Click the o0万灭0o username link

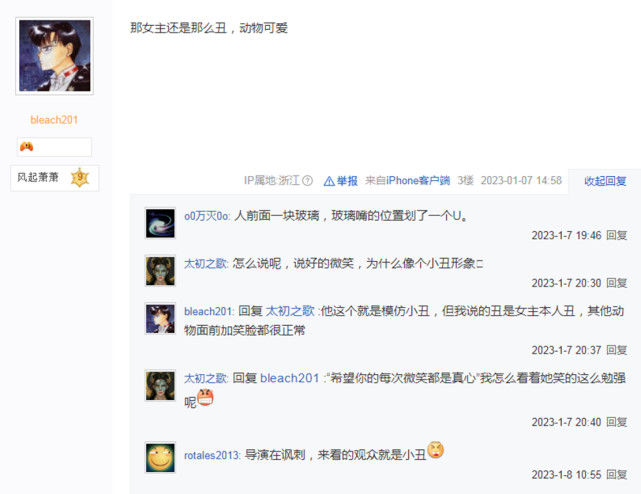coord(207,216)
